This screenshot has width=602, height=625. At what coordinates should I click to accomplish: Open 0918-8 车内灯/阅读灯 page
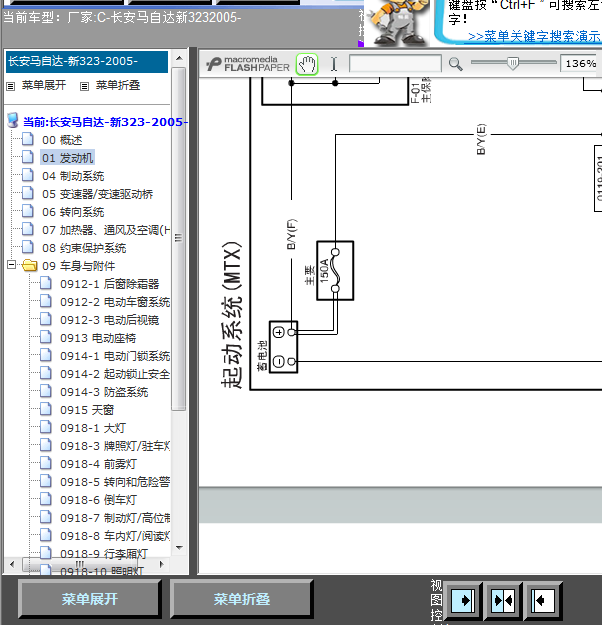(115, 536)
